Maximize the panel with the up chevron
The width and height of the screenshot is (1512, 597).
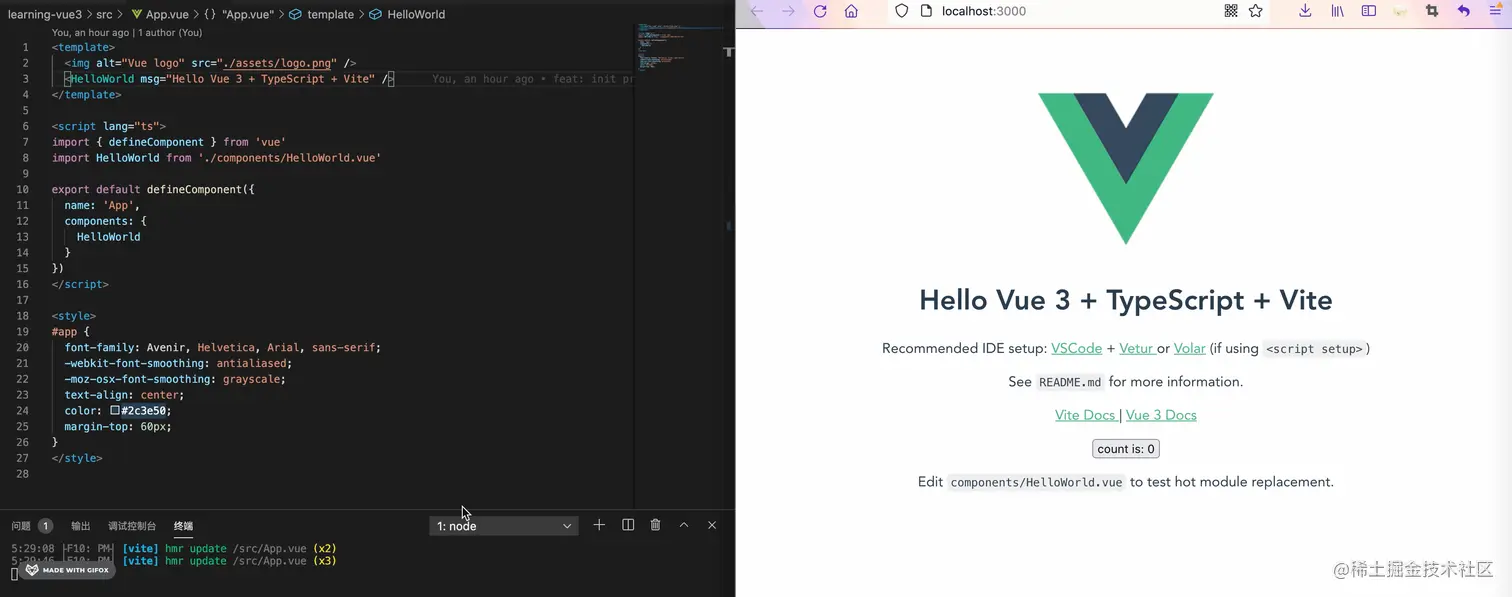[684, 525]
